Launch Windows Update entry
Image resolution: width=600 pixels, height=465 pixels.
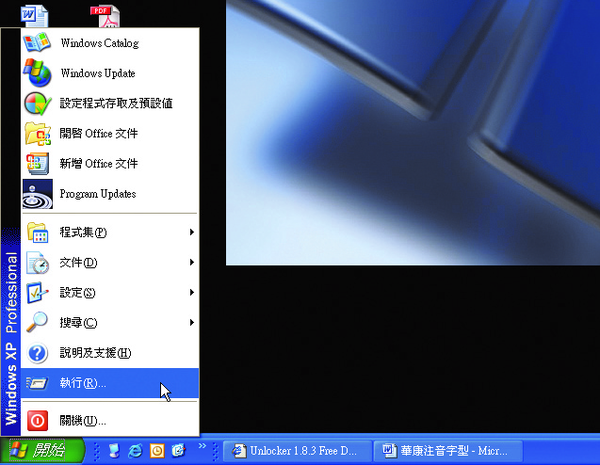pos(110,73)
